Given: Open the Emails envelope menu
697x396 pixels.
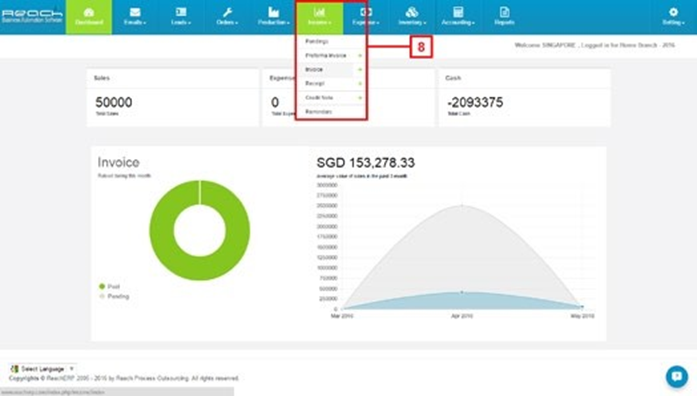Looking at the screenshot, I should [135, 12].
